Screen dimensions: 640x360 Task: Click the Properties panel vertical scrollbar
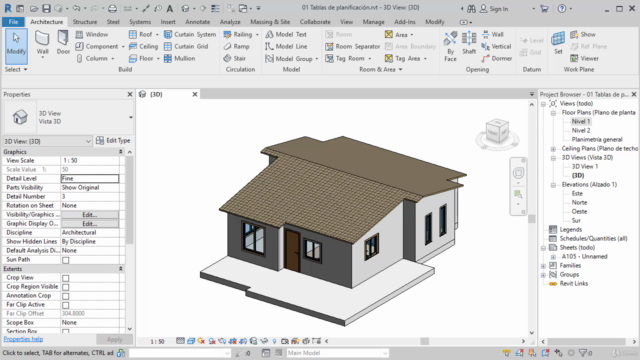pyautogui.click(x=129, y=200)
